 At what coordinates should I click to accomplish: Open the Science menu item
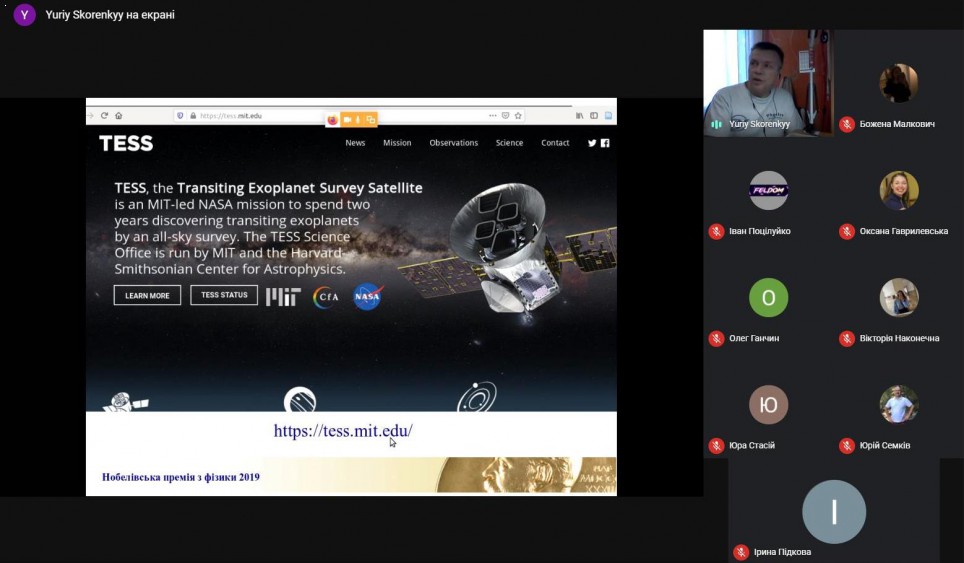pyautogui.click(x=510, y=143)
